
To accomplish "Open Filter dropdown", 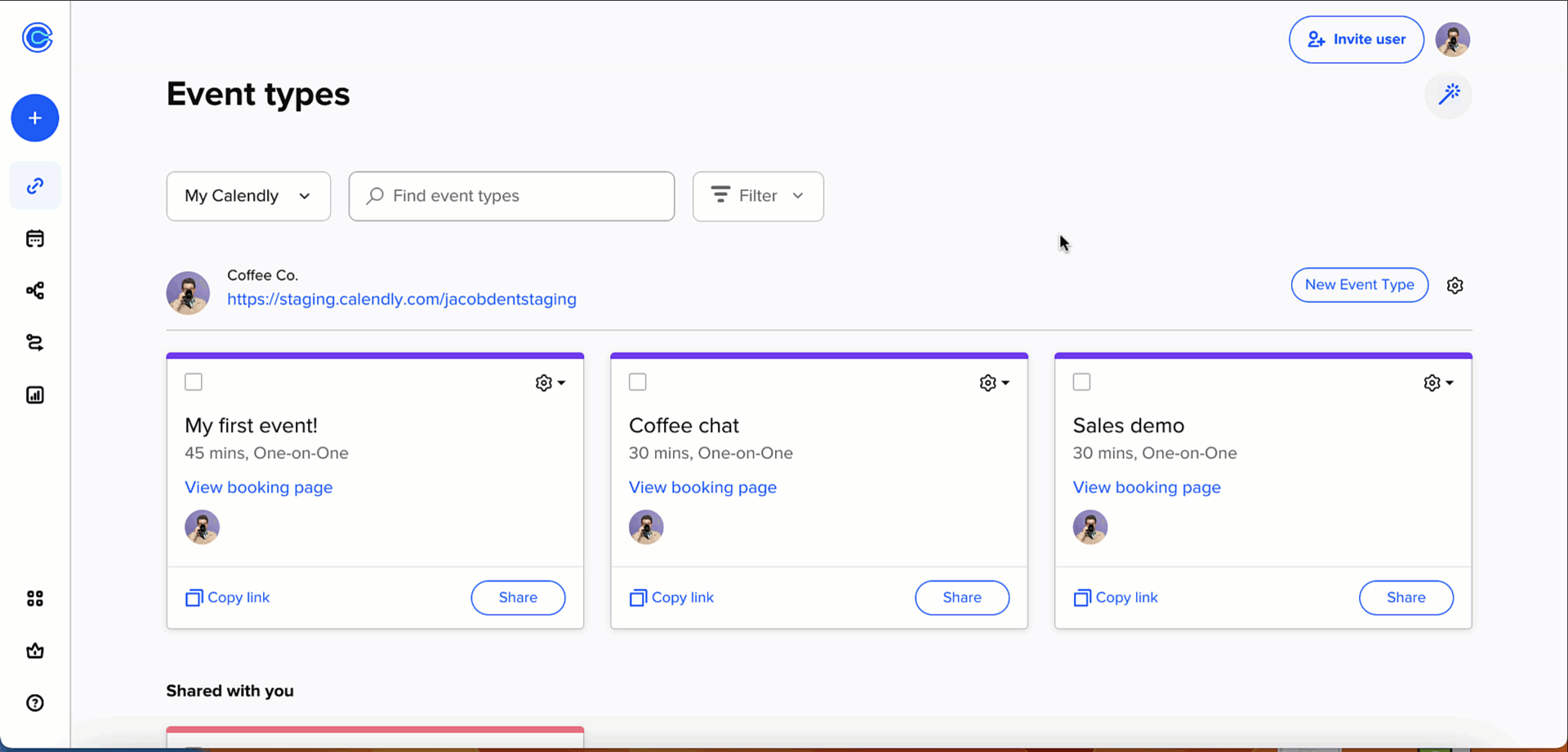I will 758,196.
